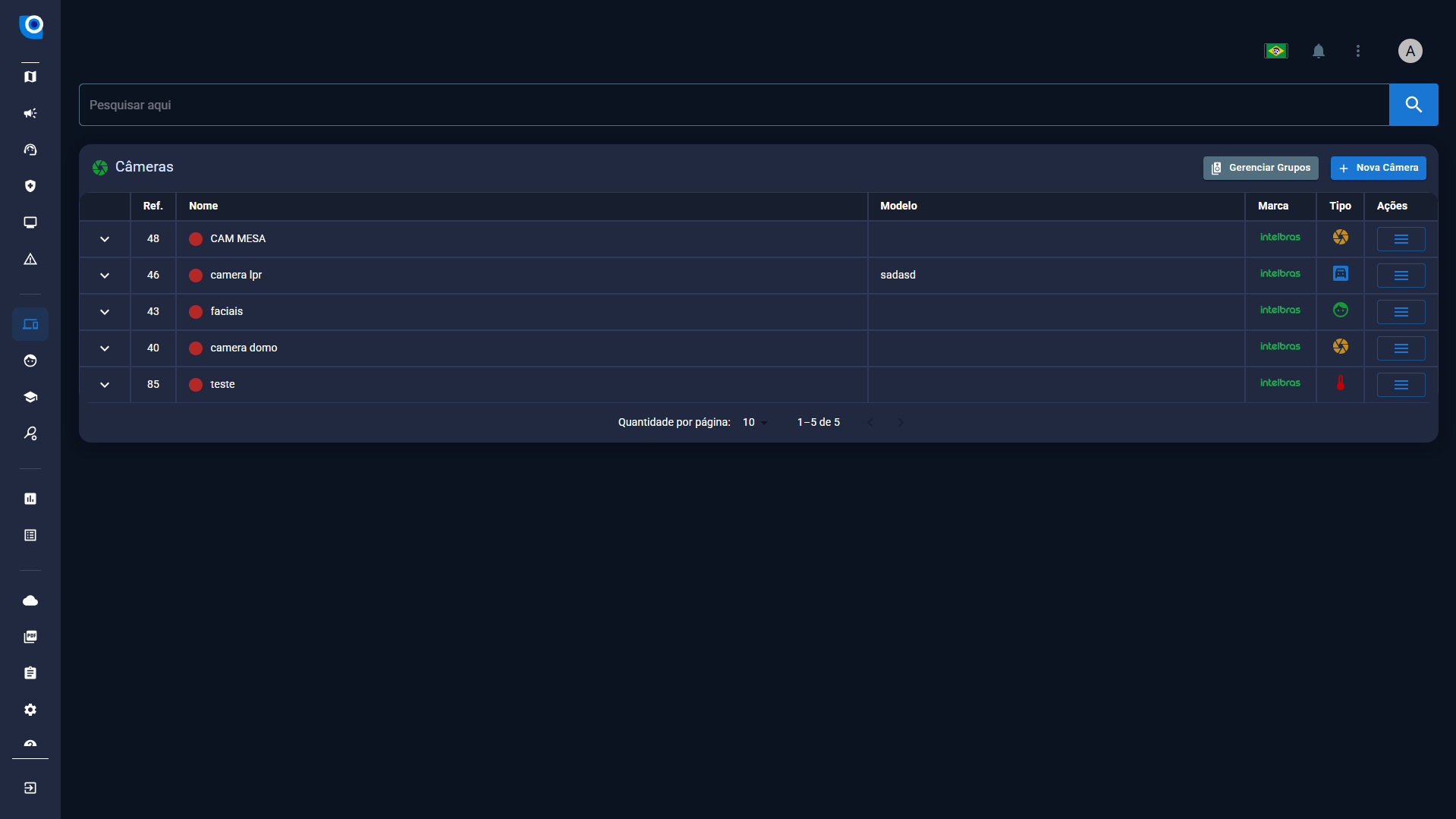Expand the CAM MESA row
The height and width of the screenshot is (819, 1456).
(x=105, y=239)
